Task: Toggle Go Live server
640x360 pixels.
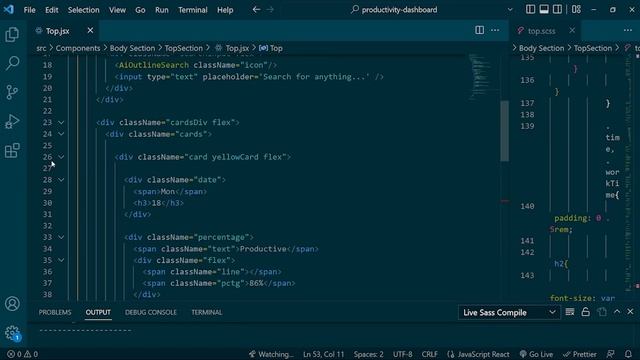Action: (536, 354)
